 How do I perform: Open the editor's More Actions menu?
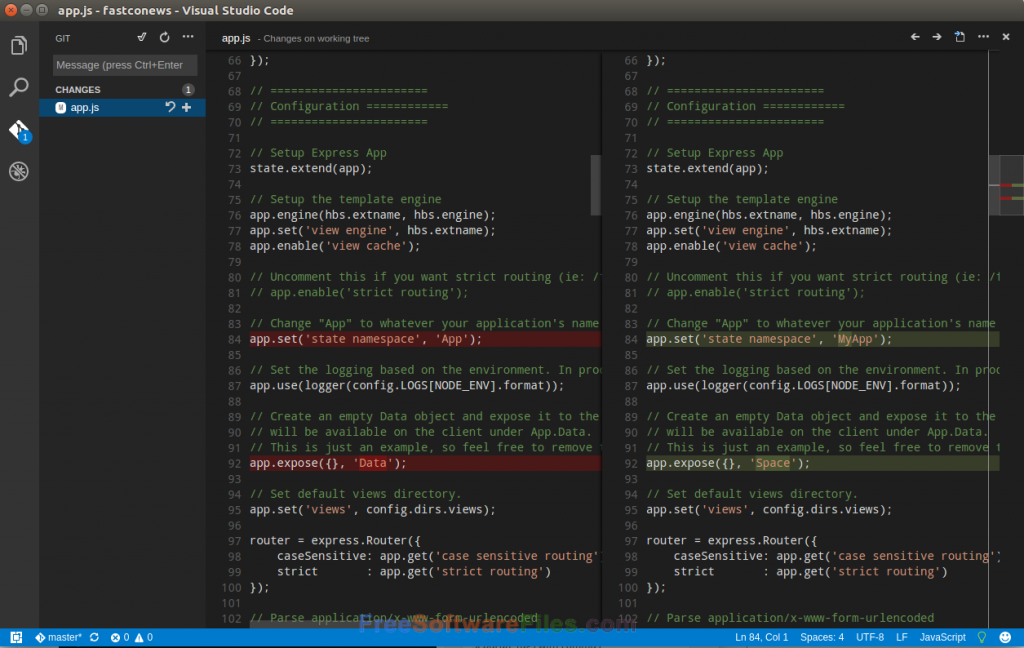point(984,36)
